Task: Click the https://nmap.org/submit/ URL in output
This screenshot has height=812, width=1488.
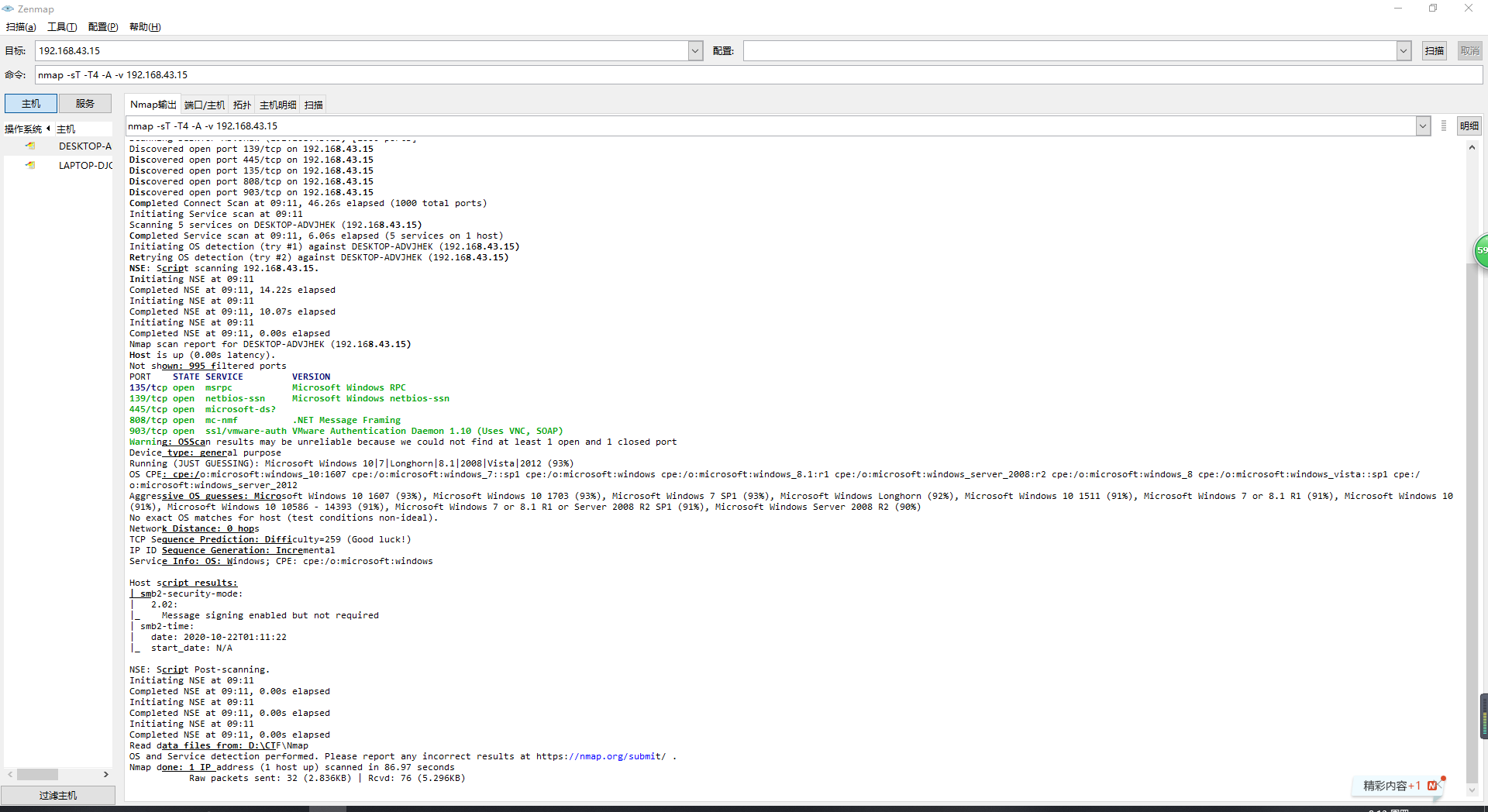Action: tap(601, 756)
